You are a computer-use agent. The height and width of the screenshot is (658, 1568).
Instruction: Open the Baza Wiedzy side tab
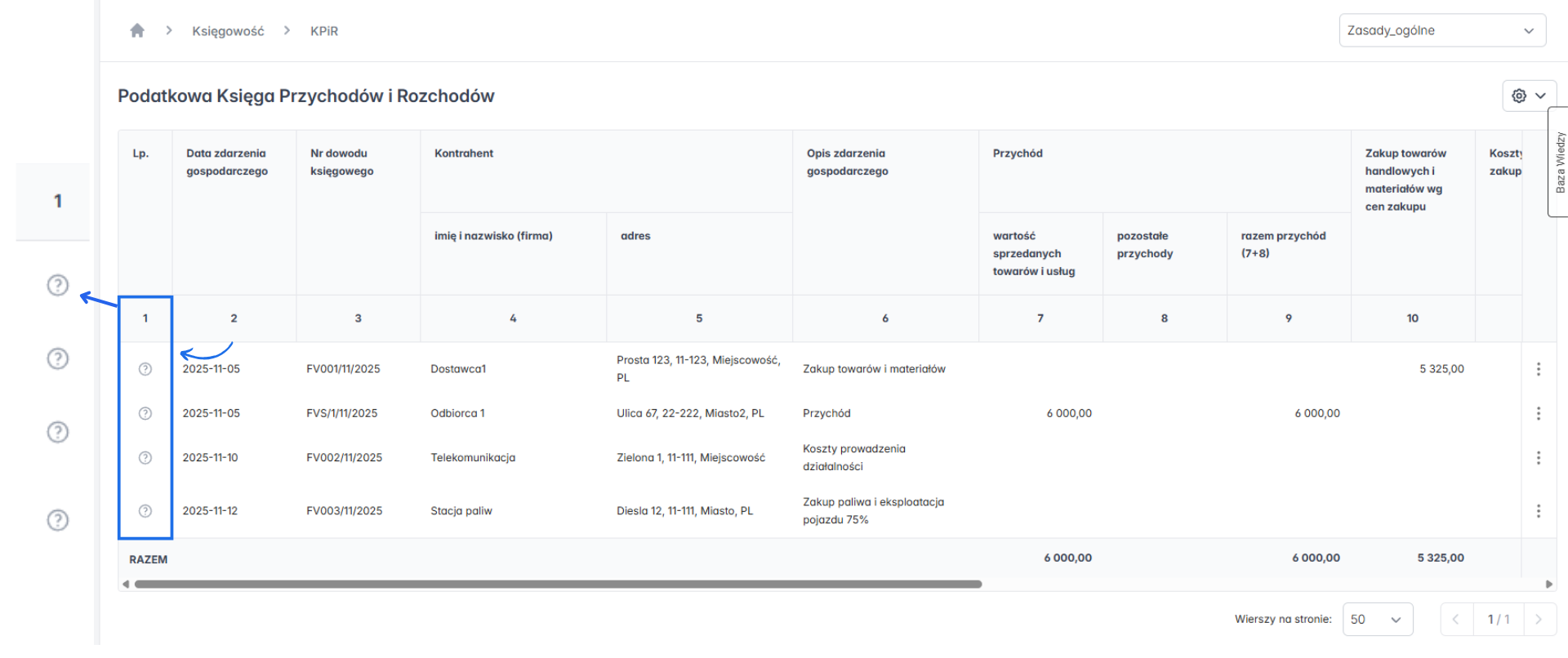click(x=1559, y=162)
